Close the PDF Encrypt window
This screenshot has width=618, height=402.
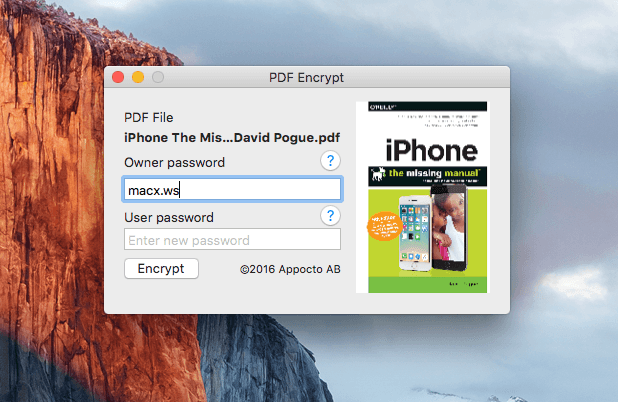pos(118,77)
